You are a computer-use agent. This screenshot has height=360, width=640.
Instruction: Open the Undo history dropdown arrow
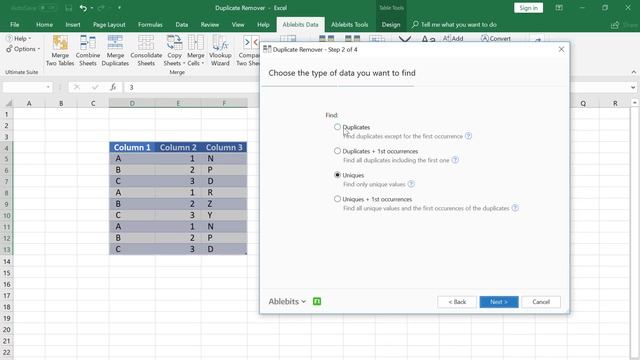click(92, 8)
